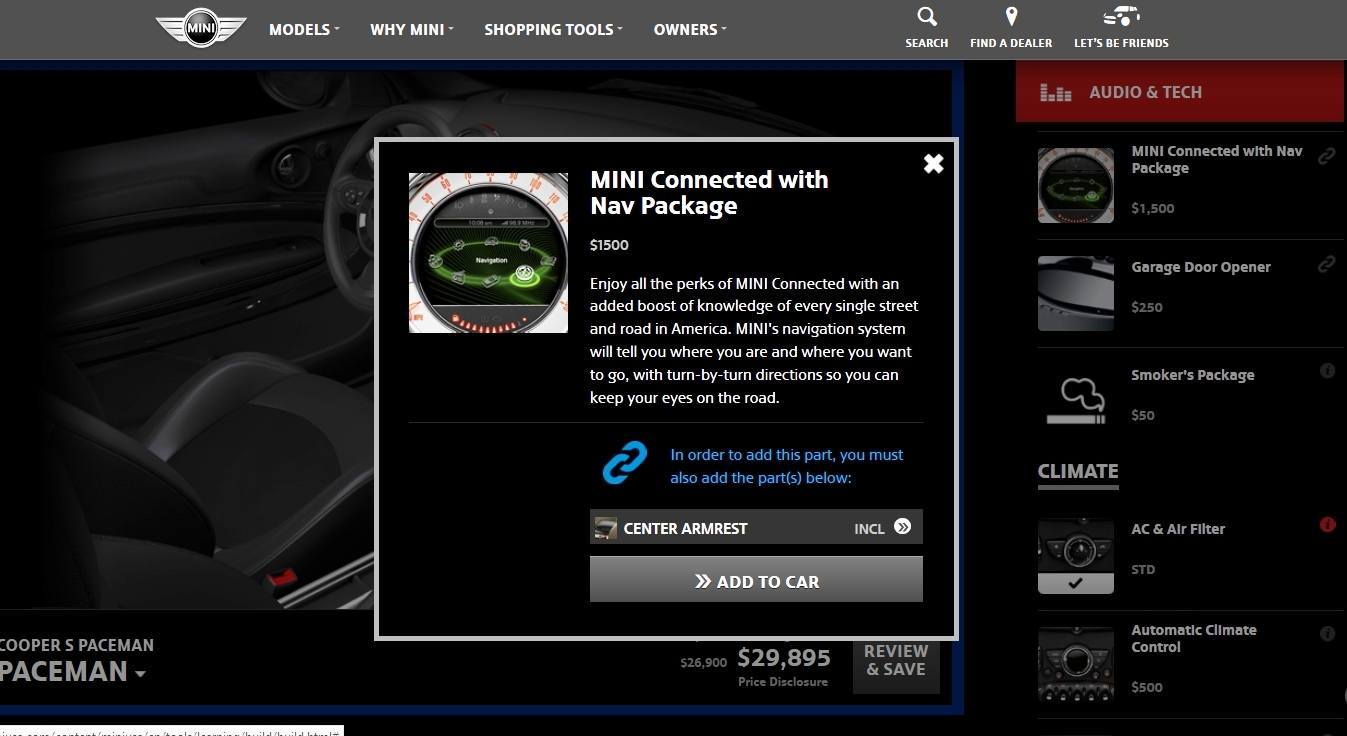The image size is (1347, 736).
Task: Click info icon next to Smoker's Package
Action: pos(1327,371)
